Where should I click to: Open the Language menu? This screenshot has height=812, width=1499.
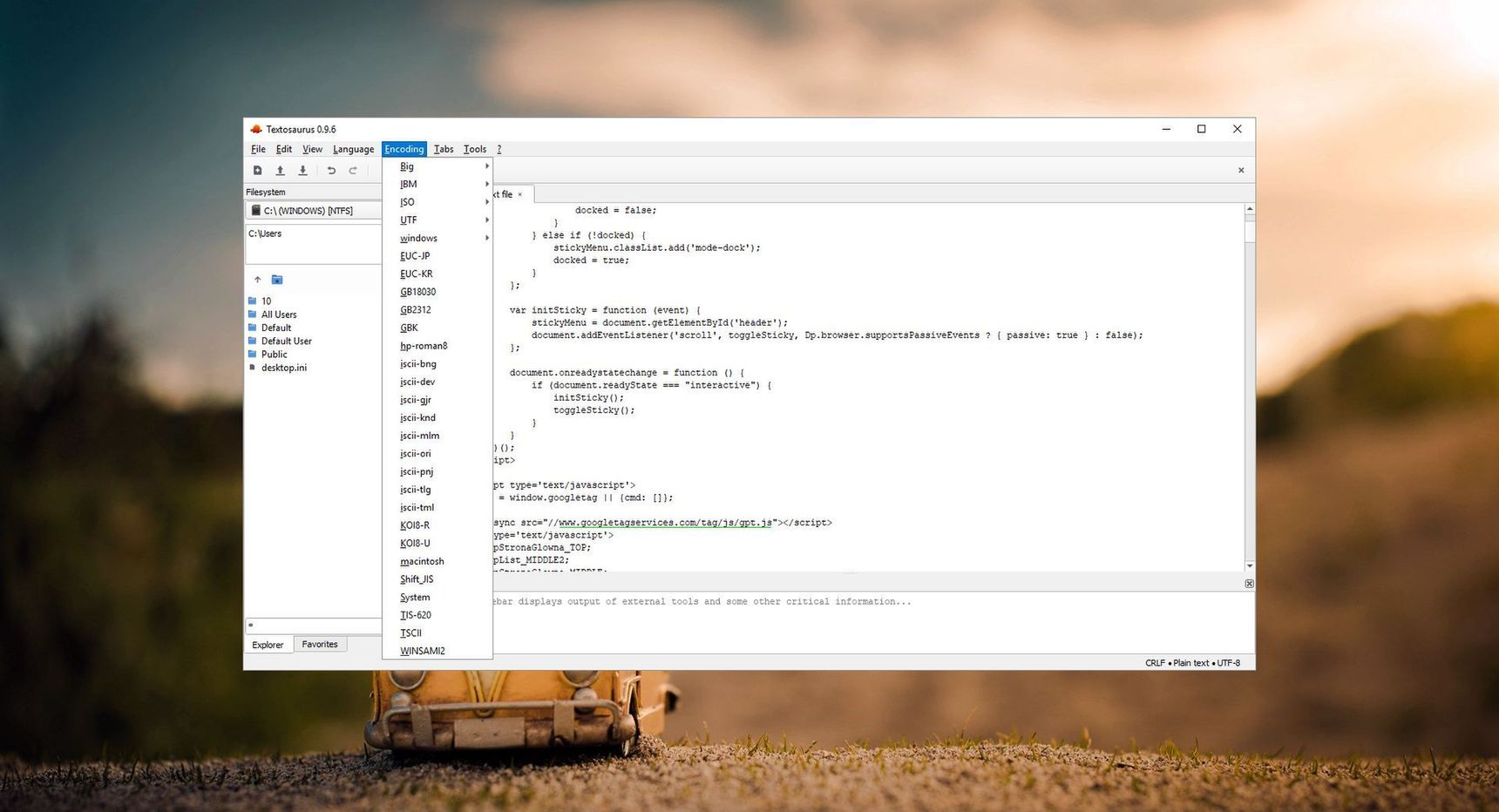pos(353,149)
